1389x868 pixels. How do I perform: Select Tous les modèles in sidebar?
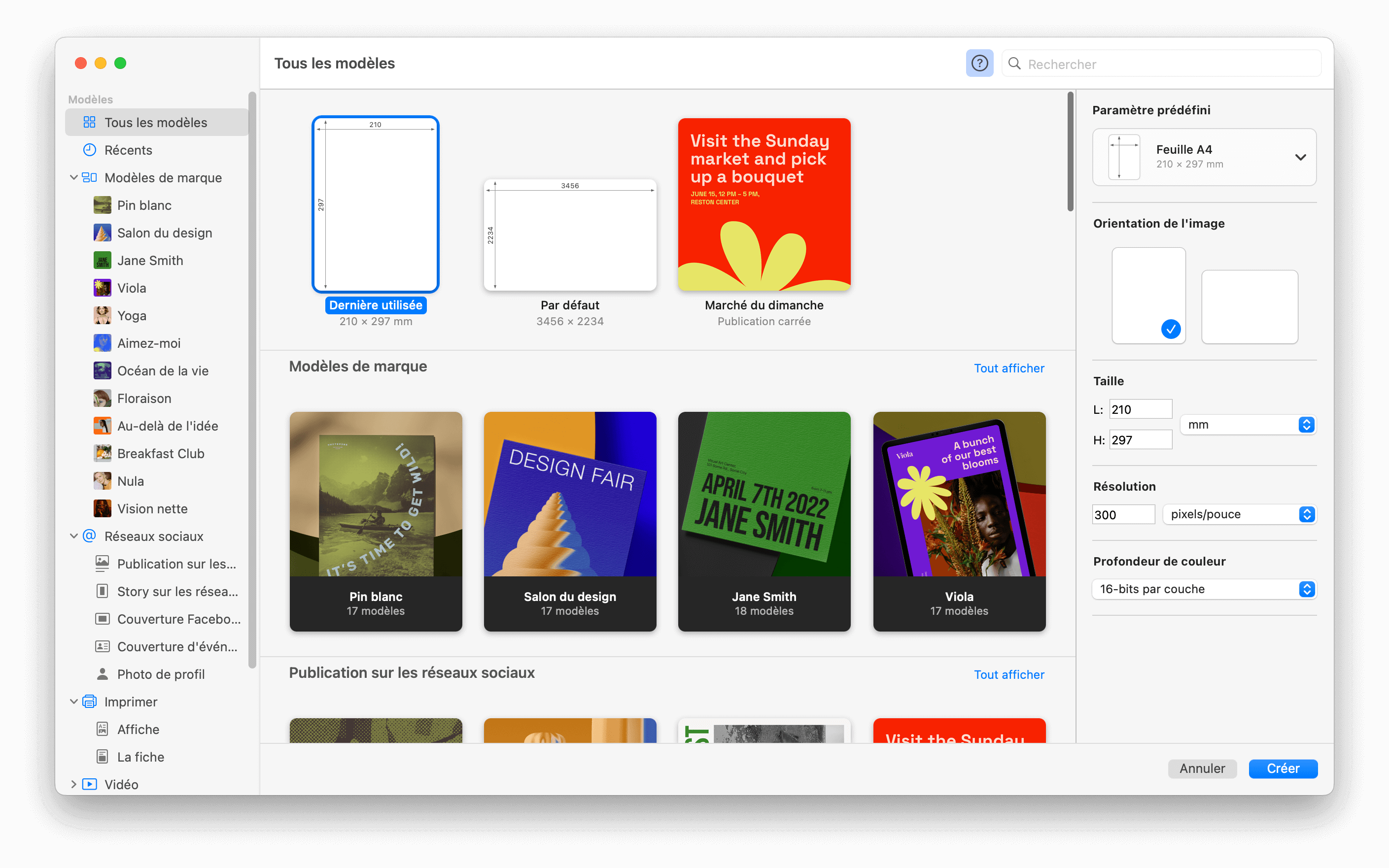pos(156,122)
